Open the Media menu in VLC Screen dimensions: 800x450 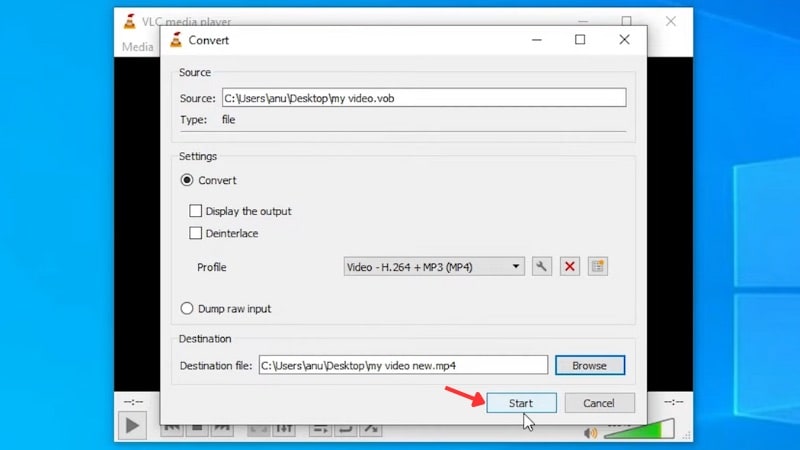point(137,47)
